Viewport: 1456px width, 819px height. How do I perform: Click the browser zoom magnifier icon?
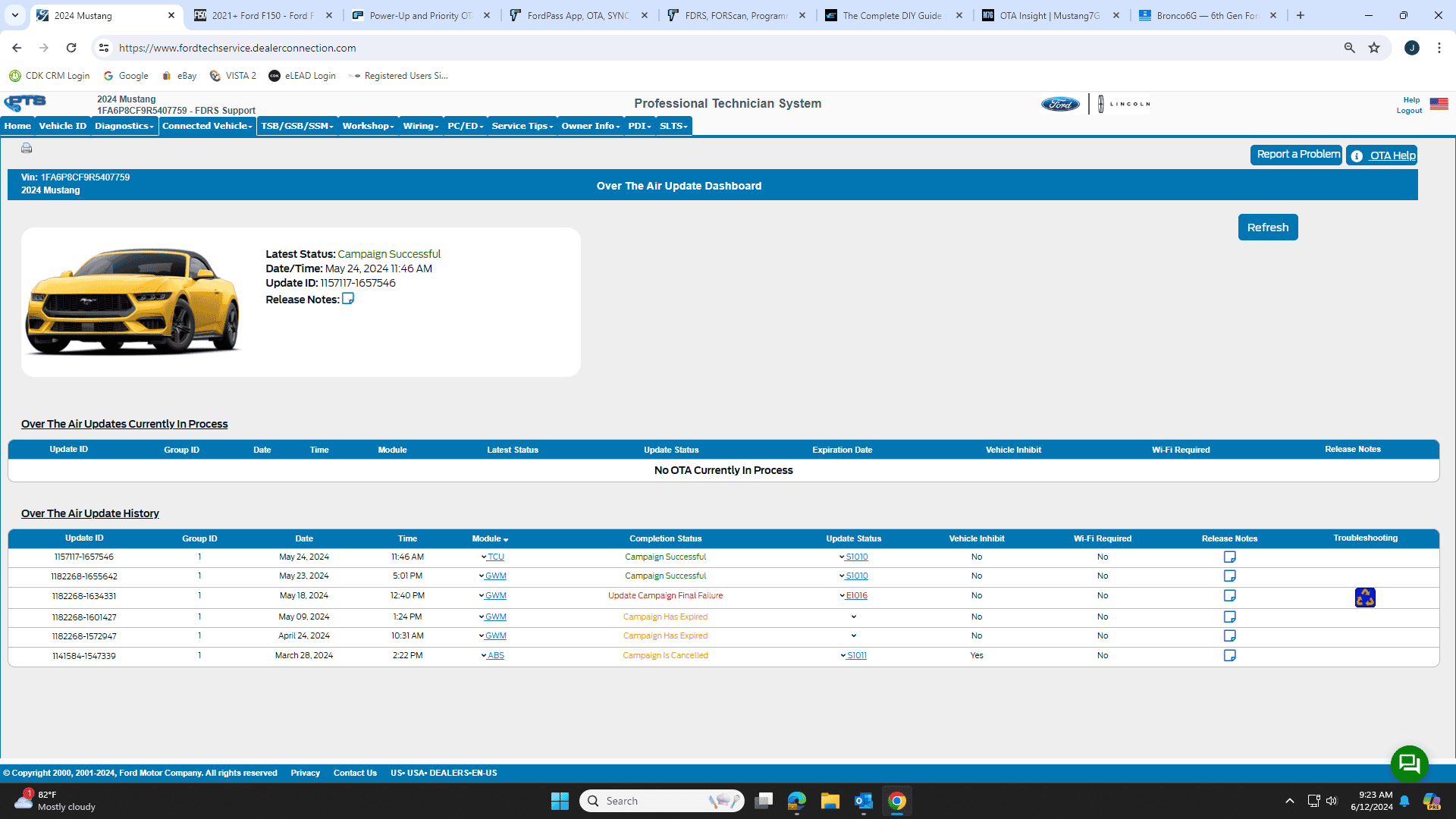pos(1349,48)
